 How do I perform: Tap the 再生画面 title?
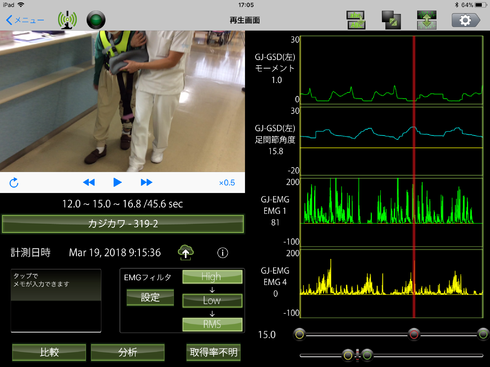[245, 20]
